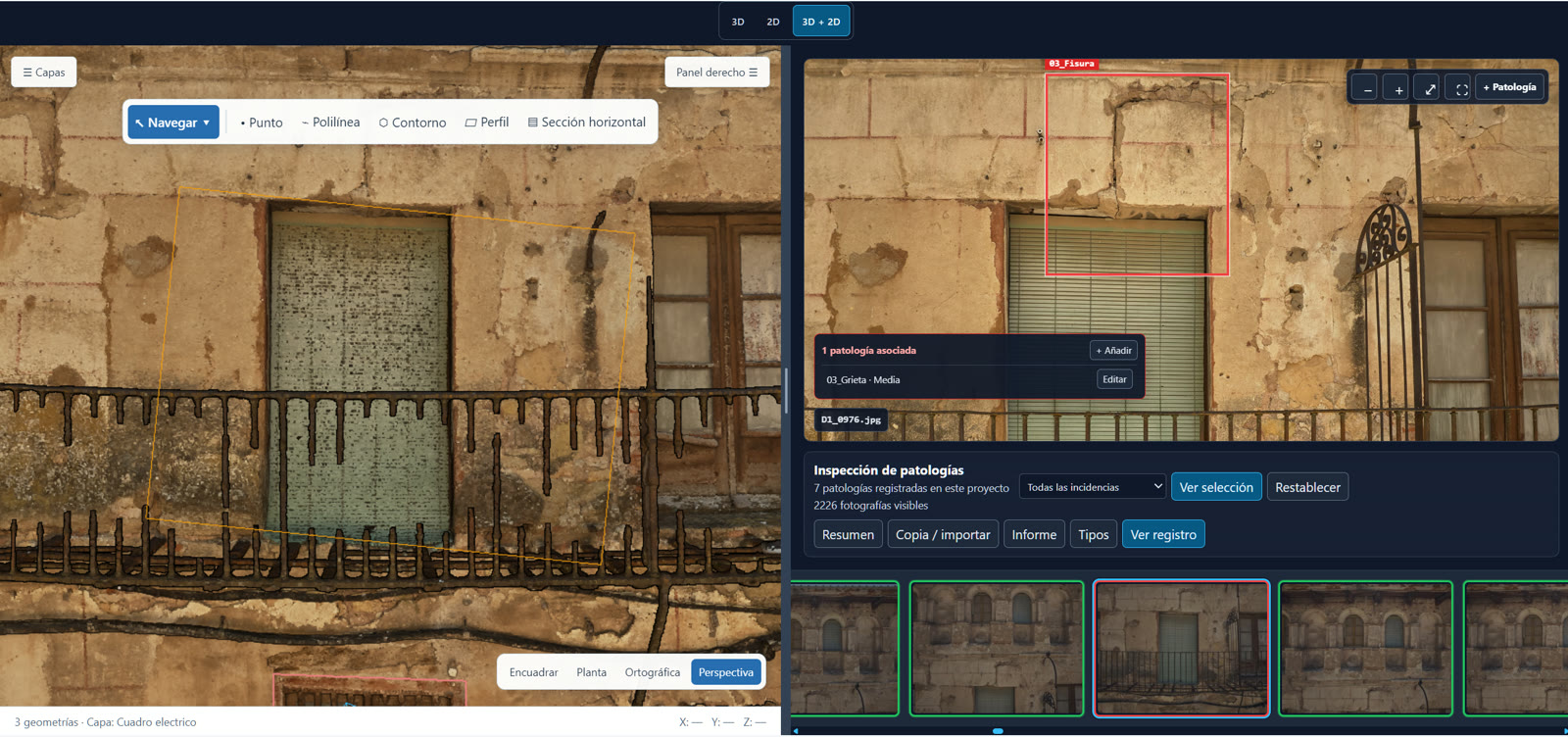Viewport: 1568px width, 737px height.
Task: Click the D1_0976.jpg filename label
Action: [x=851, y=419]
